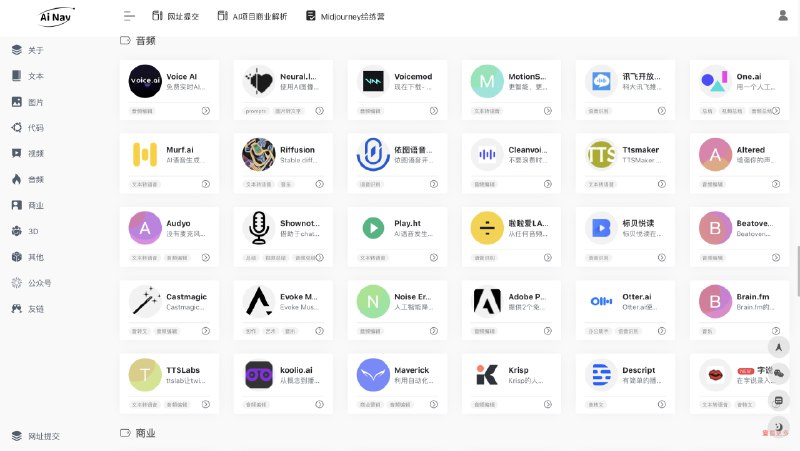Select 音频 in the sidebar

pyautogui.click(x=36, y=179)
